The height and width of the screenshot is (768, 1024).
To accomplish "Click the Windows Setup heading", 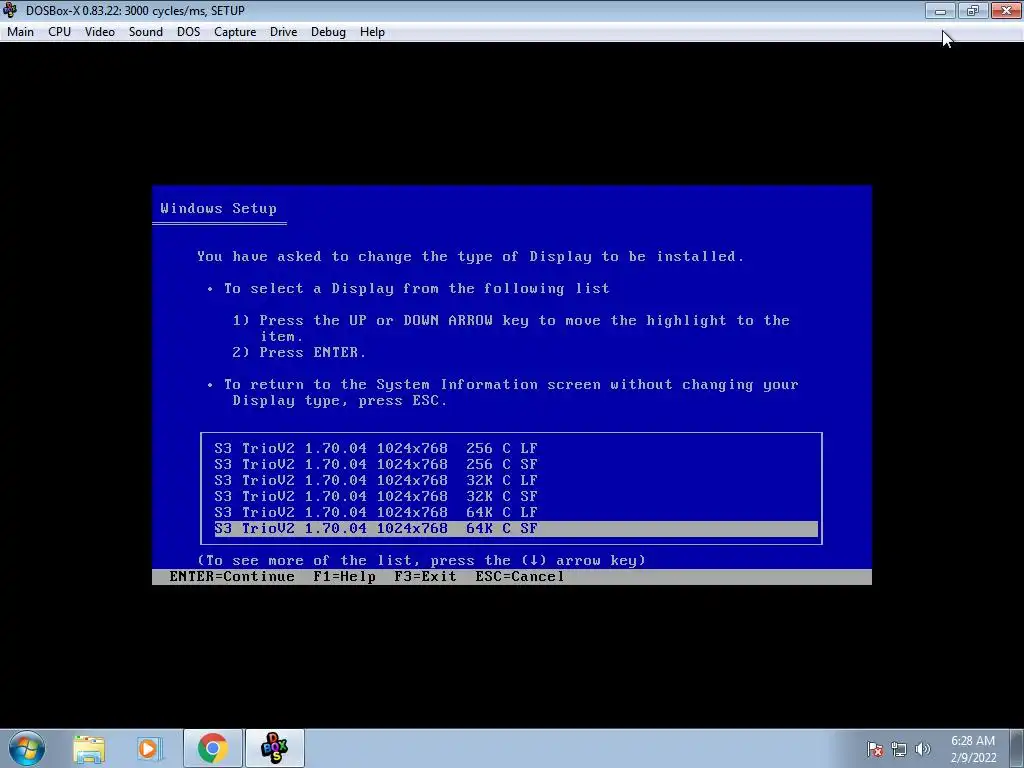I will point(219,208).
